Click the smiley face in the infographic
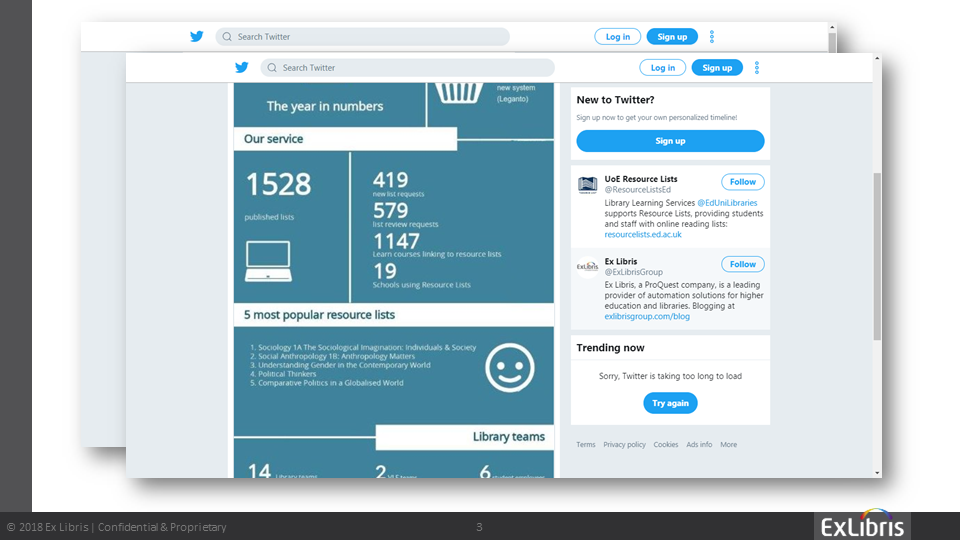This screenshot has width=960, height=540. coord(510,367)
